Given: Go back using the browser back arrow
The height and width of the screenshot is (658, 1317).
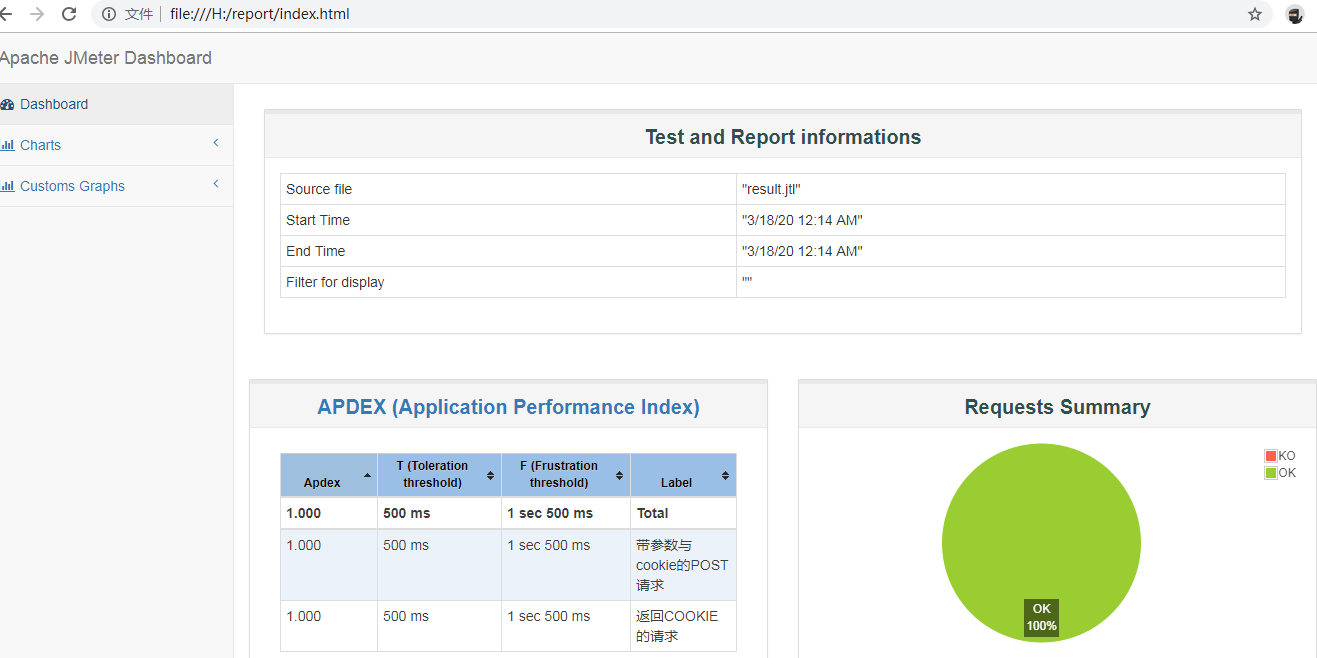Looking at the screenshot, I should coord(5,14).
